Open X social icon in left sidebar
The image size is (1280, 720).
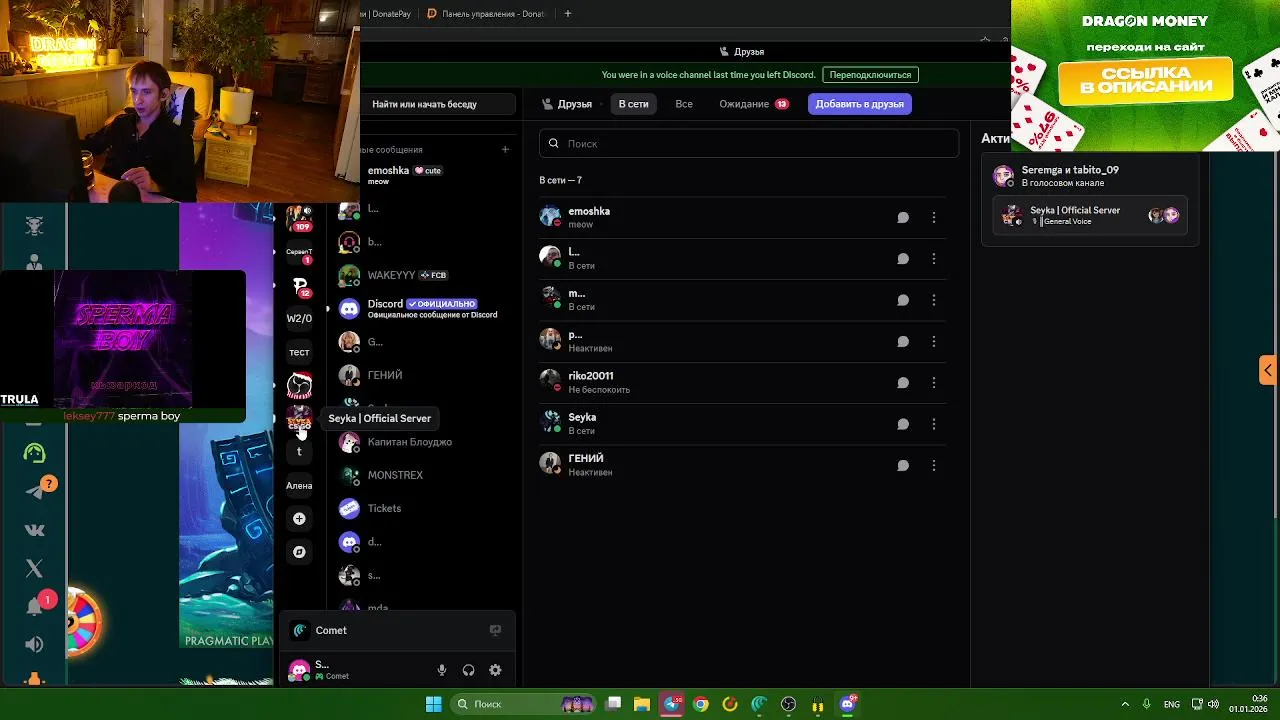(34, 568)
